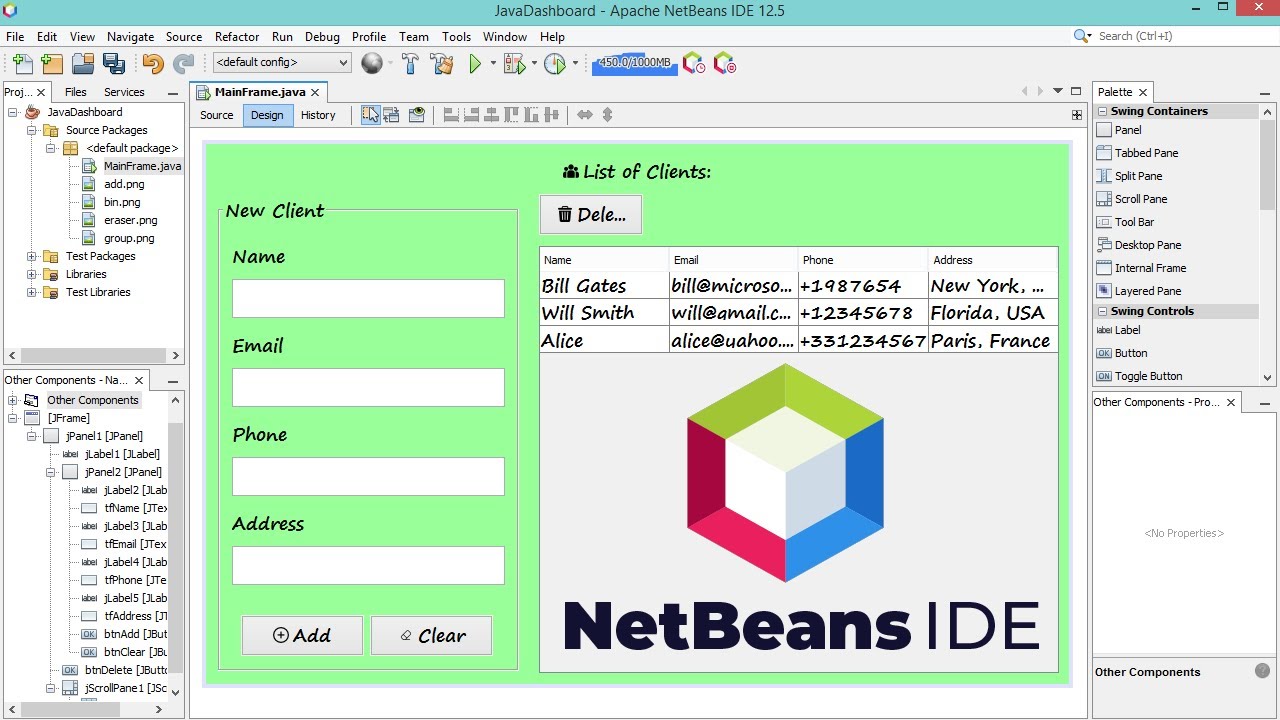The image size is (1280, 720).
Task: Select Toggle Button in Palette
Action: 1148,376
